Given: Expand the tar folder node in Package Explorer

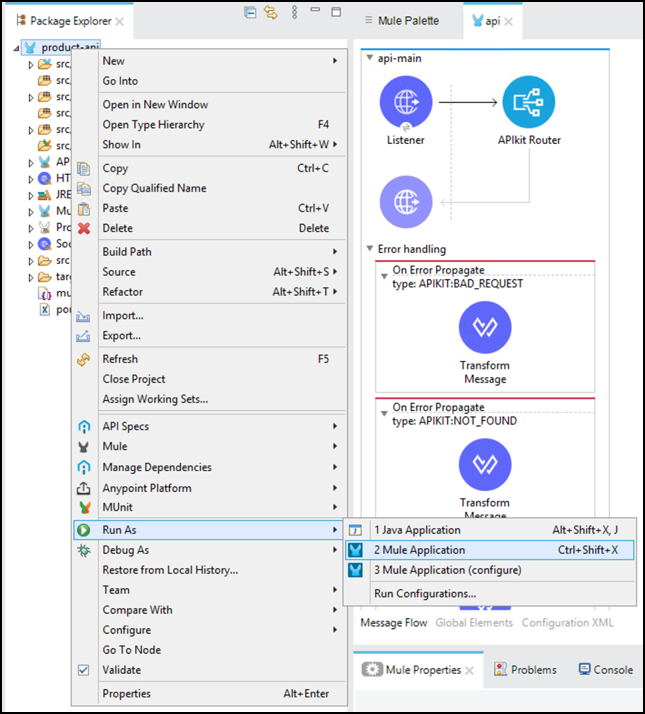Looking at the screenshot, I should tap(31, 277).
